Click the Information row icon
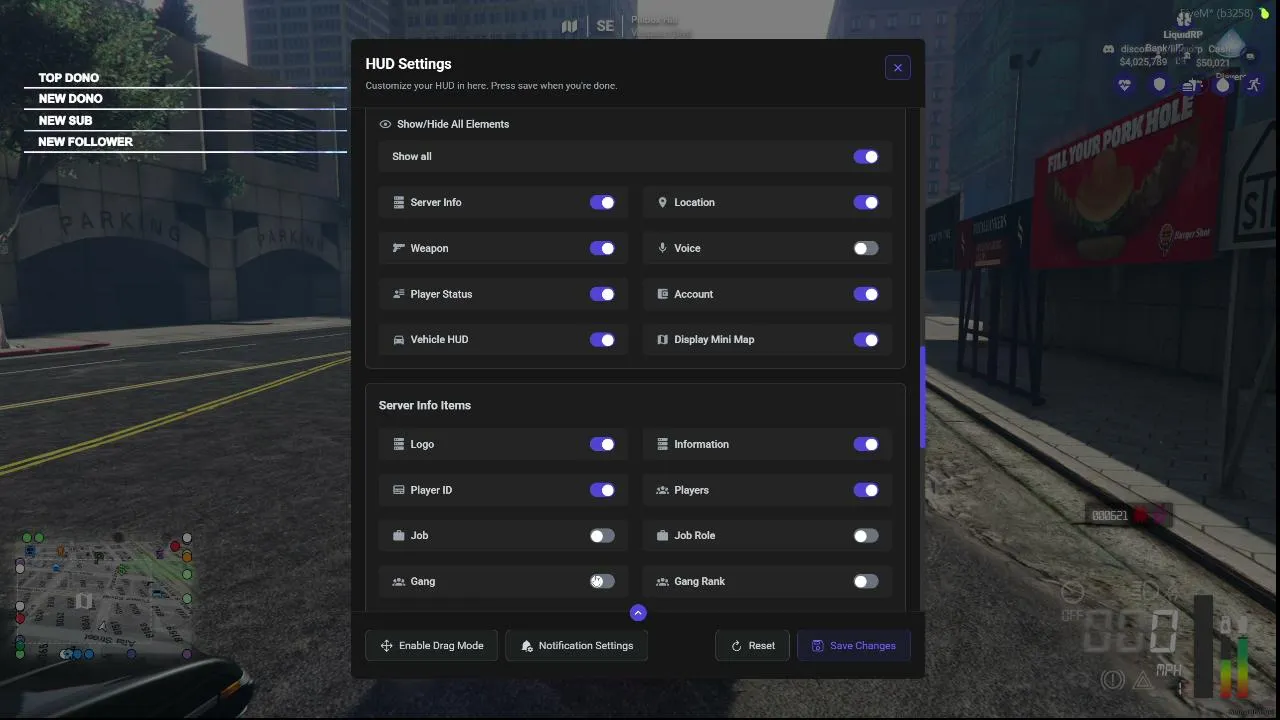The image size is (1280, 720). click(x=662, y=444)
